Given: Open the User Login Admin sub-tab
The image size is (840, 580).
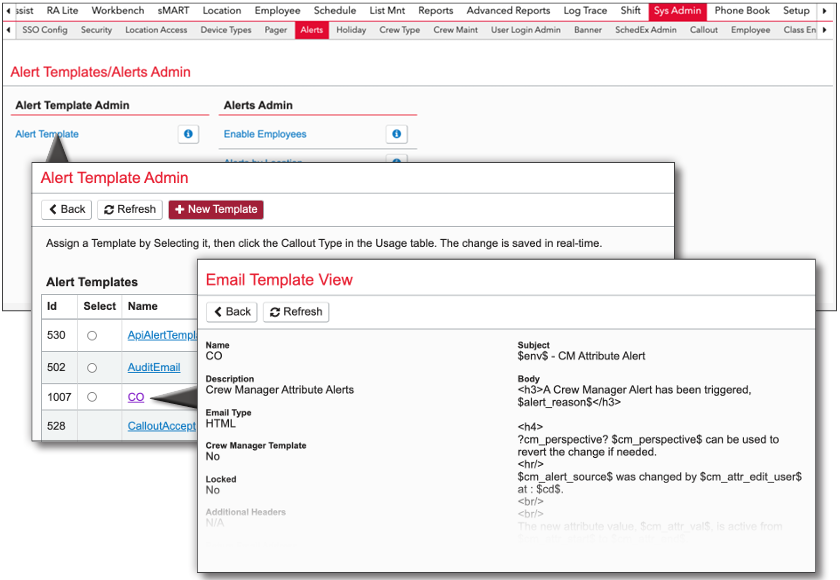Looking at the screenshot, I should click(x=526, y=30).
